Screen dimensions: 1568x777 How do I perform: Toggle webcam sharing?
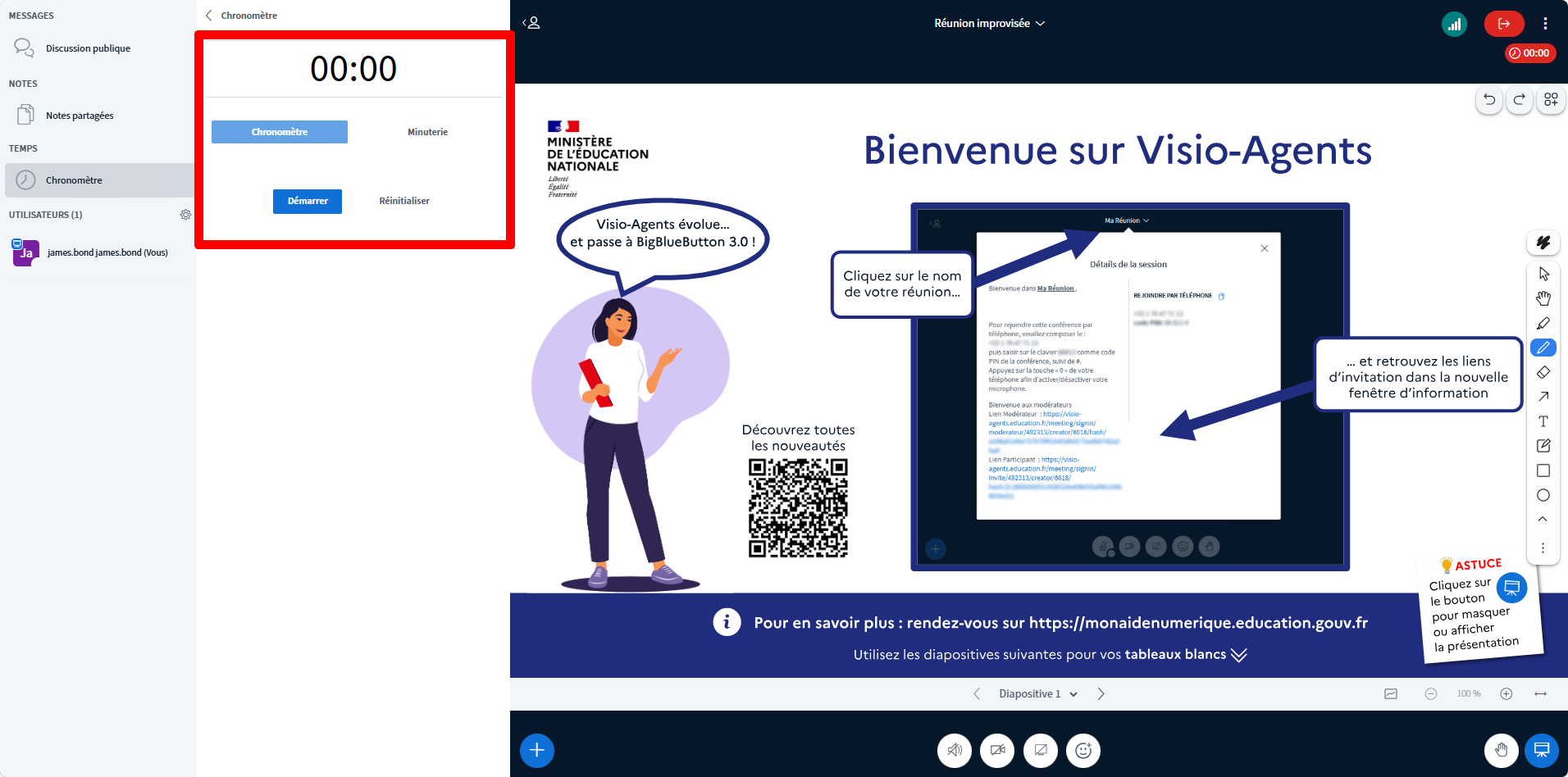[997, 750]
